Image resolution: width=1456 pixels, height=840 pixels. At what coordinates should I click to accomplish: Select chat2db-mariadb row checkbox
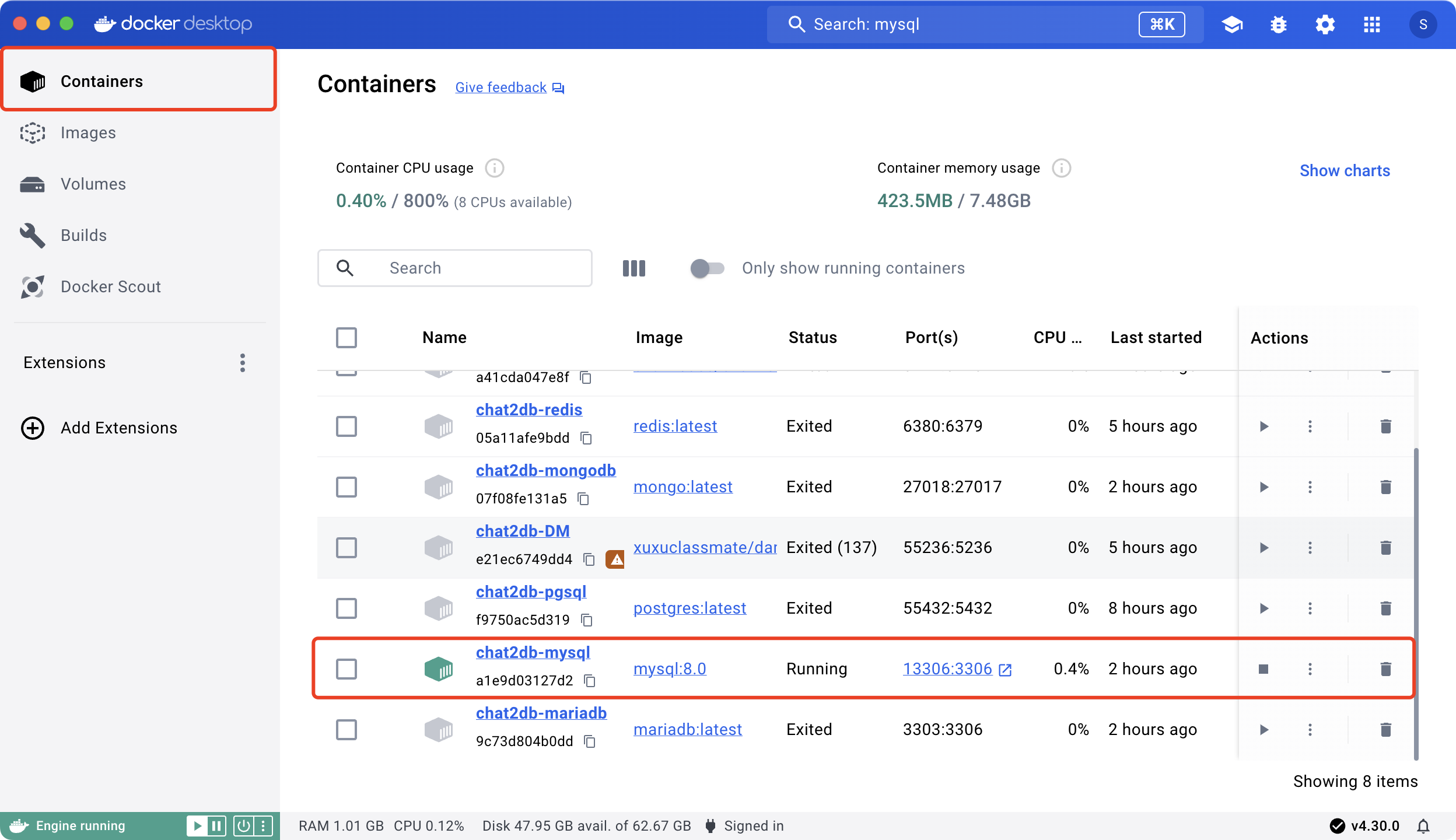tap(346, 730)
